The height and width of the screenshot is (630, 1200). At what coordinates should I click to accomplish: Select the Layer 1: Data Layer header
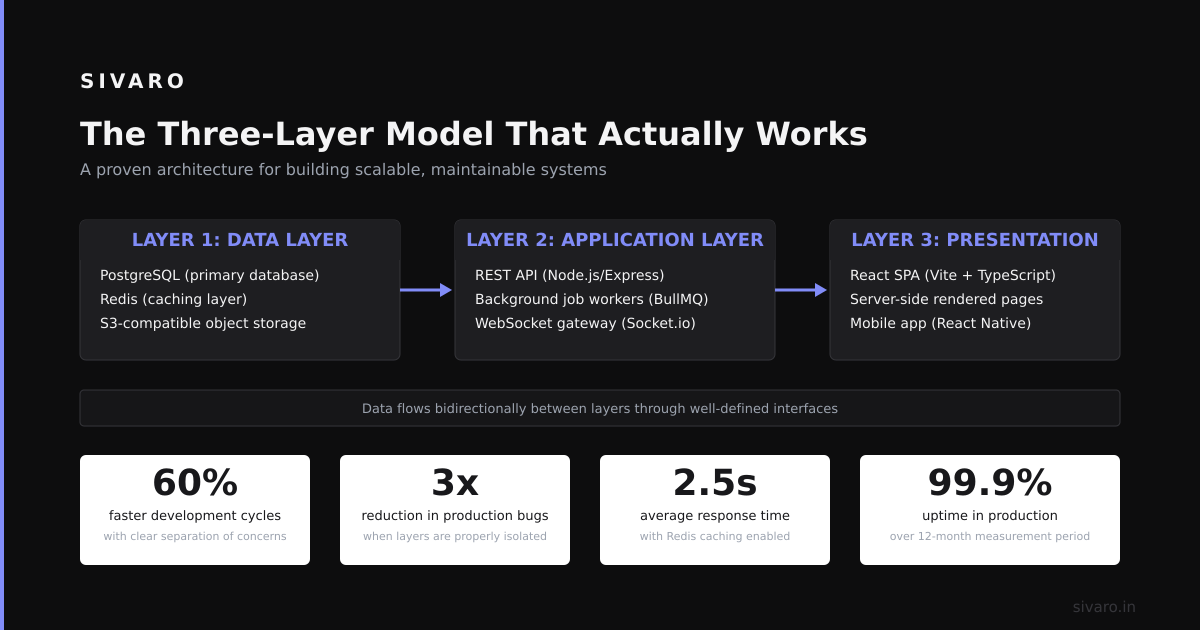[240, 240]
